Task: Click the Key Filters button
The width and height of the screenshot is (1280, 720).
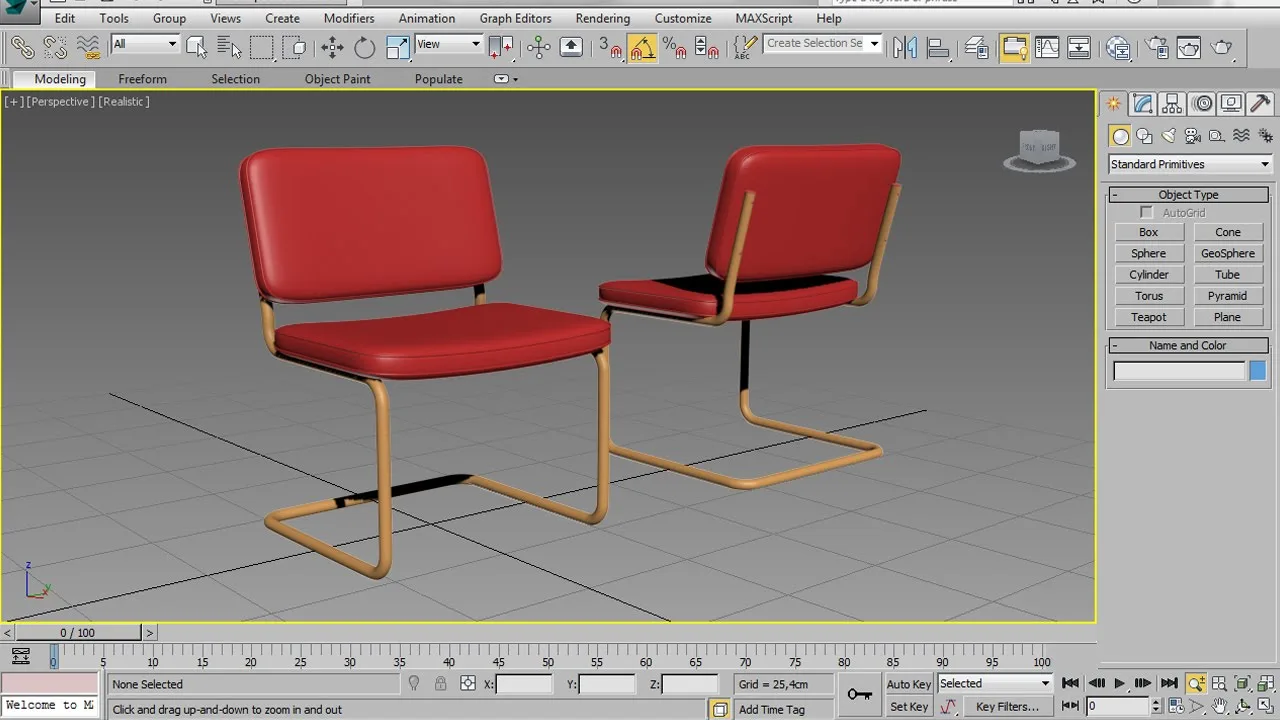Action: point(1008,707)
